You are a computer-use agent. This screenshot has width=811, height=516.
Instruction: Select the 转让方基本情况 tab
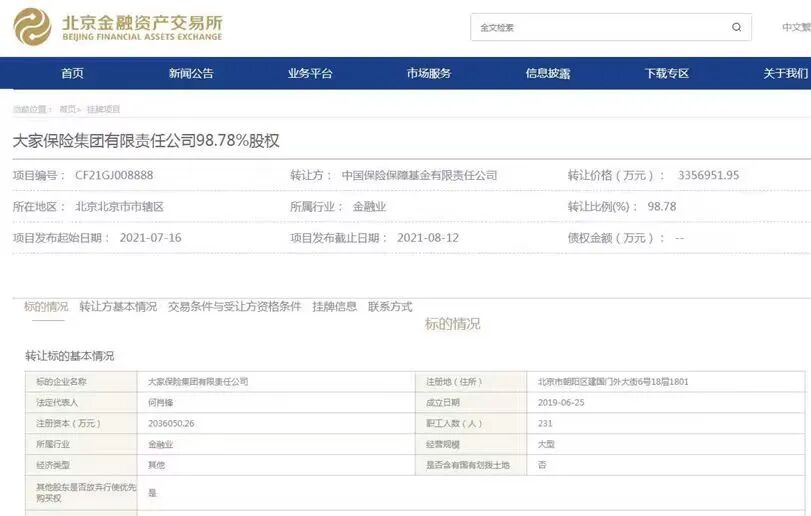(118, 307)
